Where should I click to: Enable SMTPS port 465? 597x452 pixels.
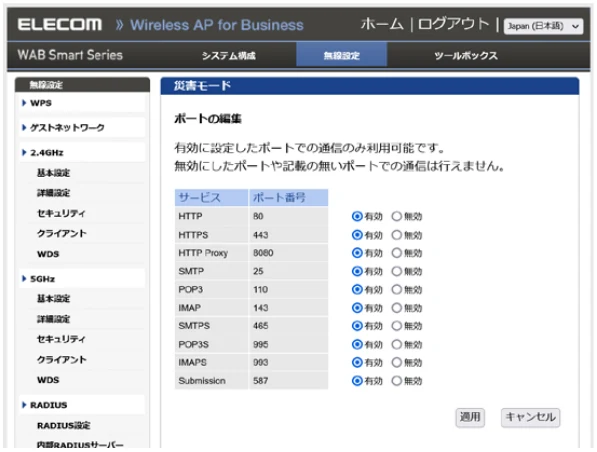[357, 326]
